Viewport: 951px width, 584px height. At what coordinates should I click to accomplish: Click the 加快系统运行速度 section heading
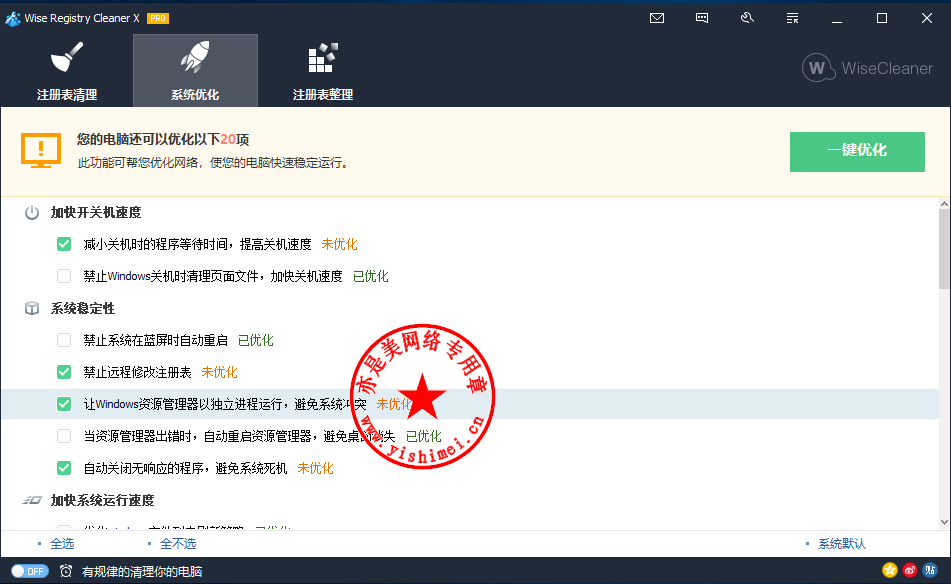point(102,500)
